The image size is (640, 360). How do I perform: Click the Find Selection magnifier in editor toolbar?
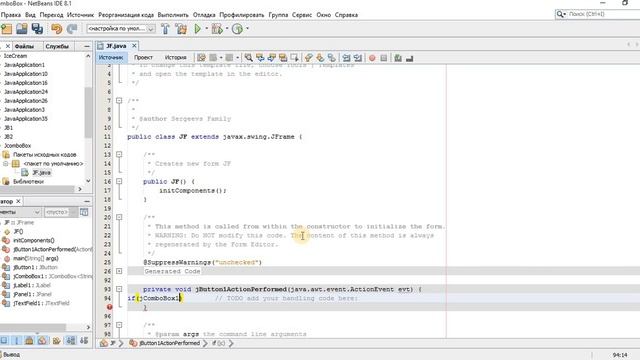tap(248, 58)
